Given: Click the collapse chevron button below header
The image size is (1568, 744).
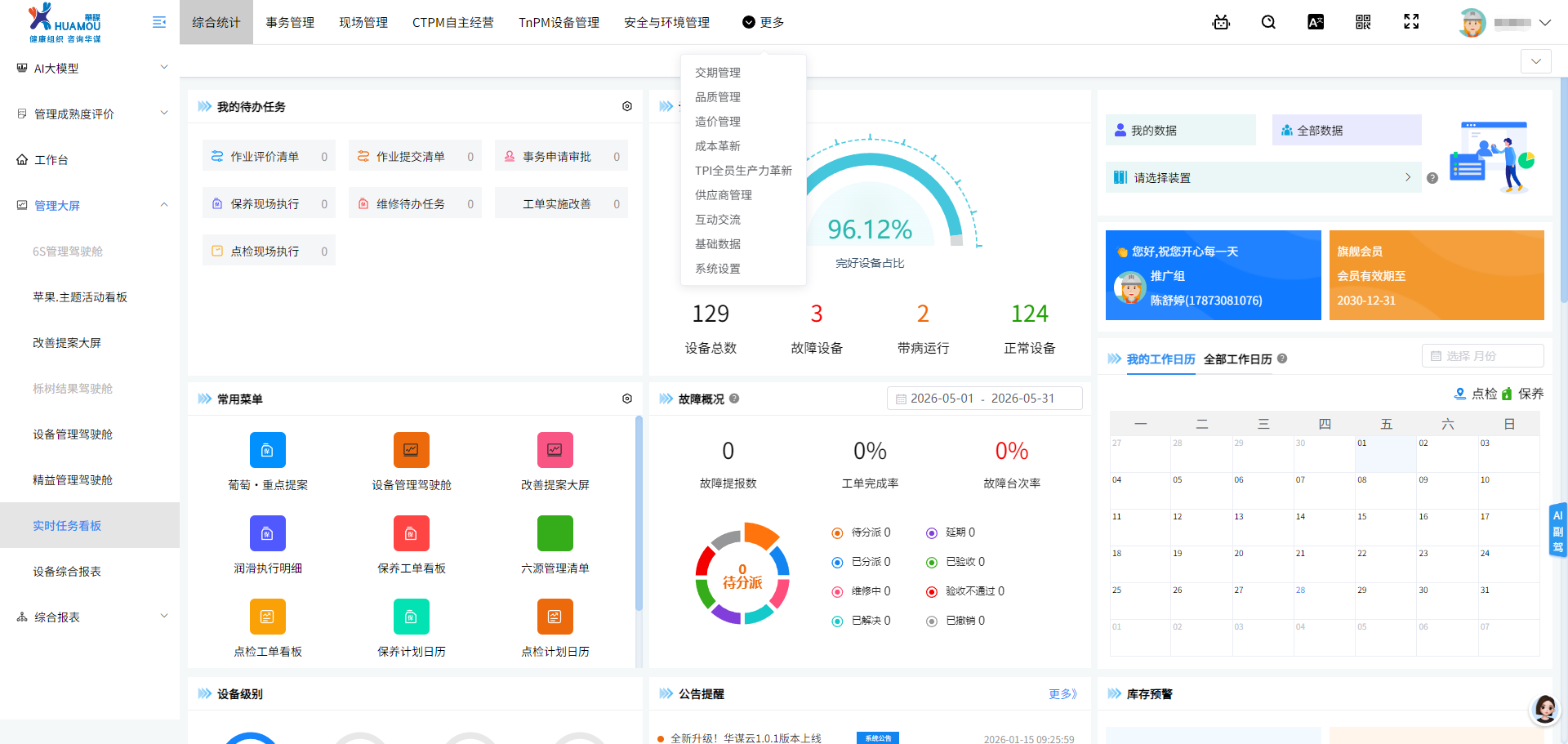Looking at the screenshot, I should 1536,61.
